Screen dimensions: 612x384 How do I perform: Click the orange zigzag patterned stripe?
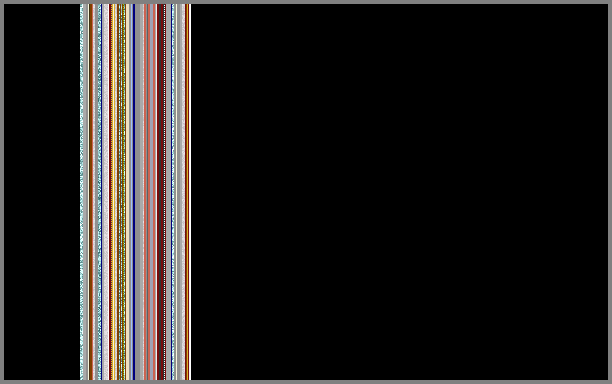pos(112,192)
